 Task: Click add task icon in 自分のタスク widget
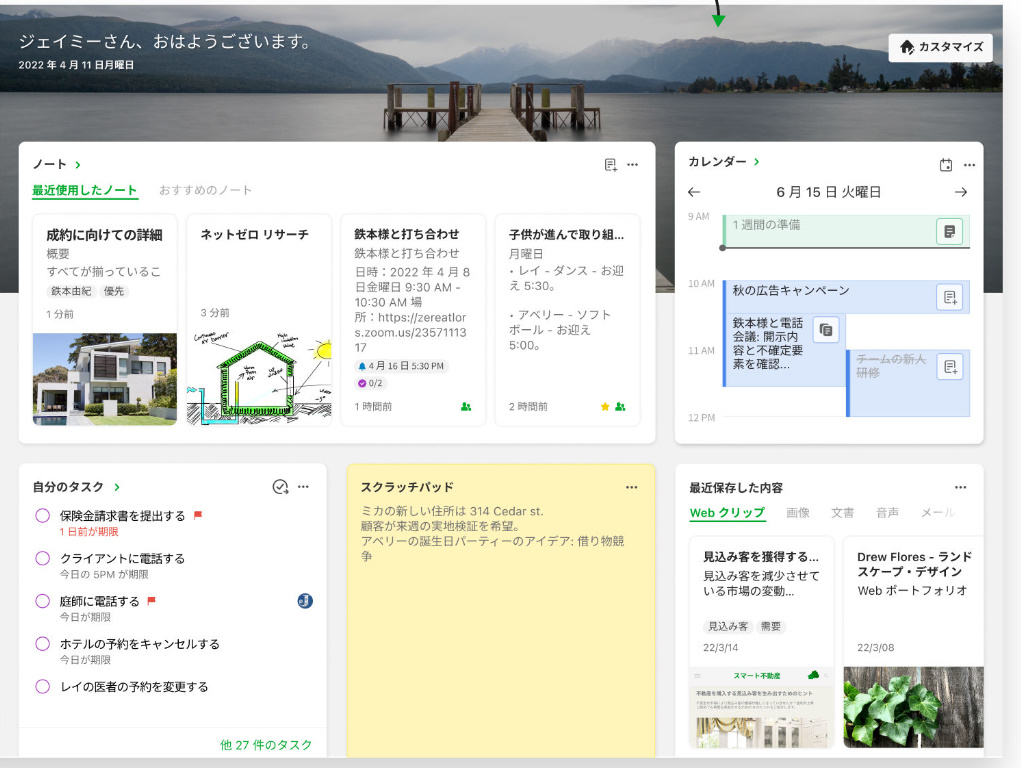click(x=280, y=487)
